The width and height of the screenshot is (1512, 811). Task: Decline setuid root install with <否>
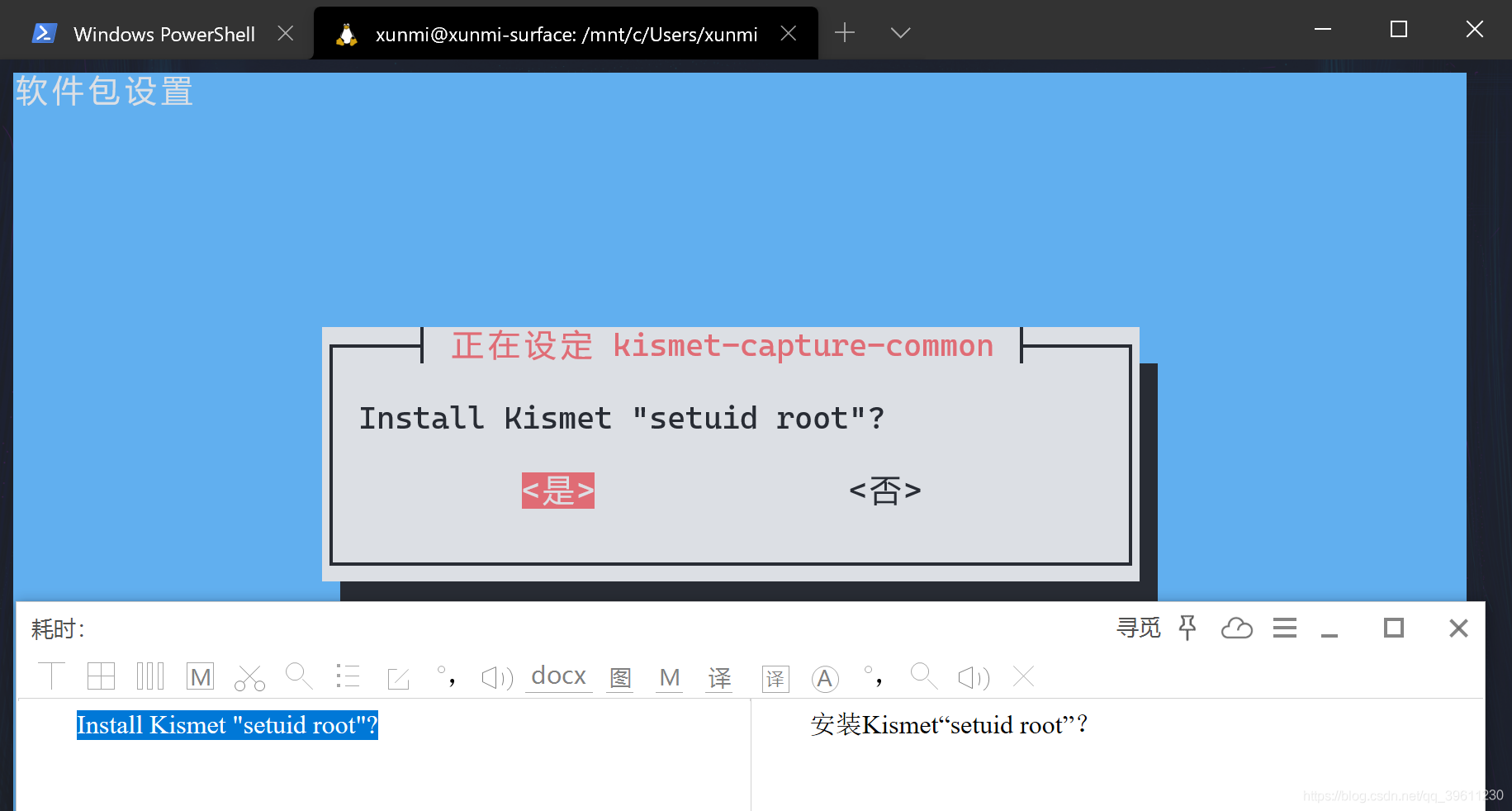(884, 490)
